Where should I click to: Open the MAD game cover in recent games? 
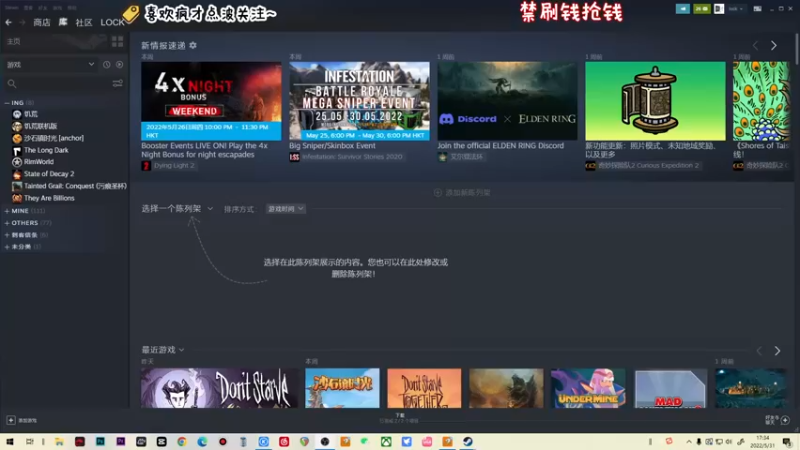pyautogui.click(x=670, y=388)
